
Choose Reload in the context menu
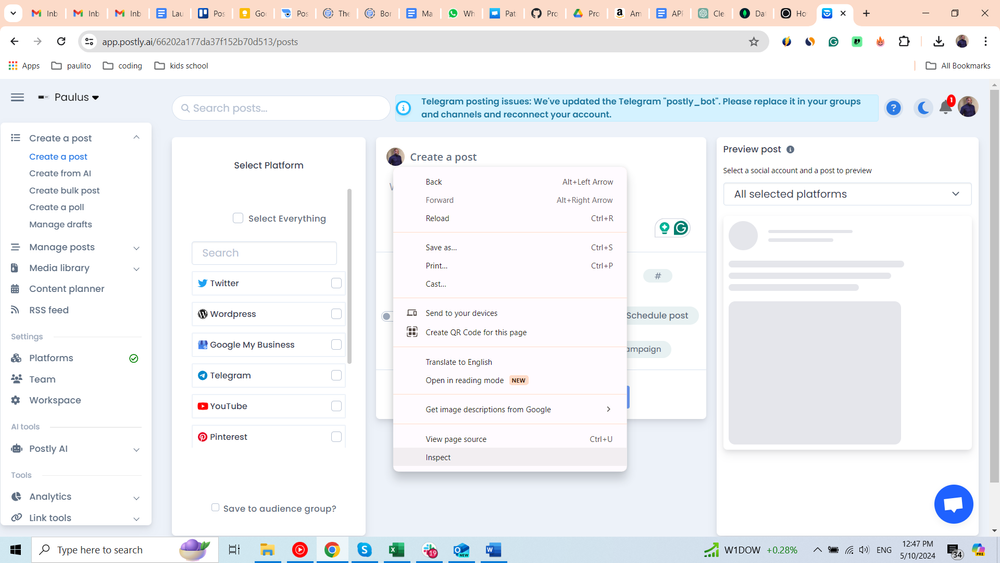[510, 218]
